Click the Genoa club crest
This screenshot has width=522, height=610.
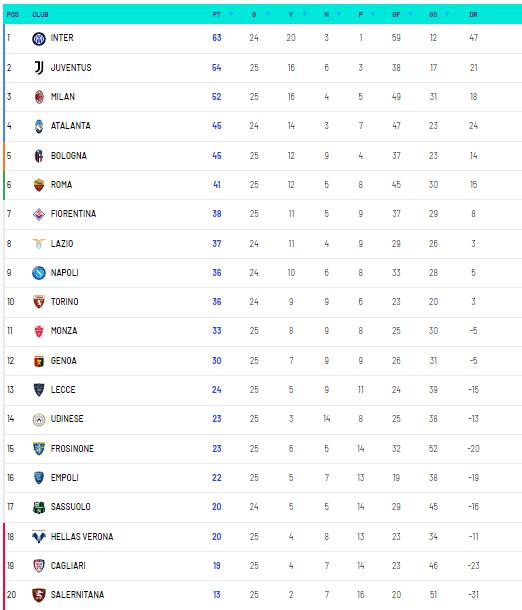pos(39,361)
